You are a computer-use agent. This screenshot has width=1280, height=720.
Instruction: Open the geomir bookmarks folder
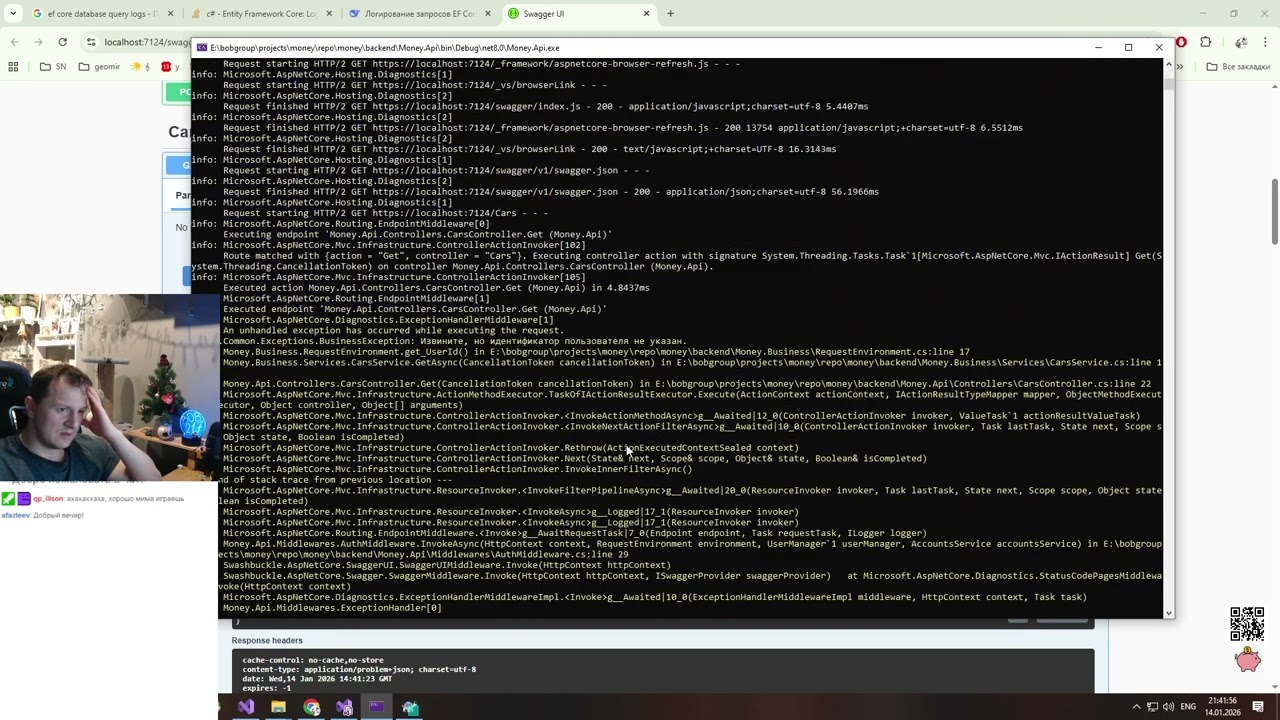click(x=99, y=67)
